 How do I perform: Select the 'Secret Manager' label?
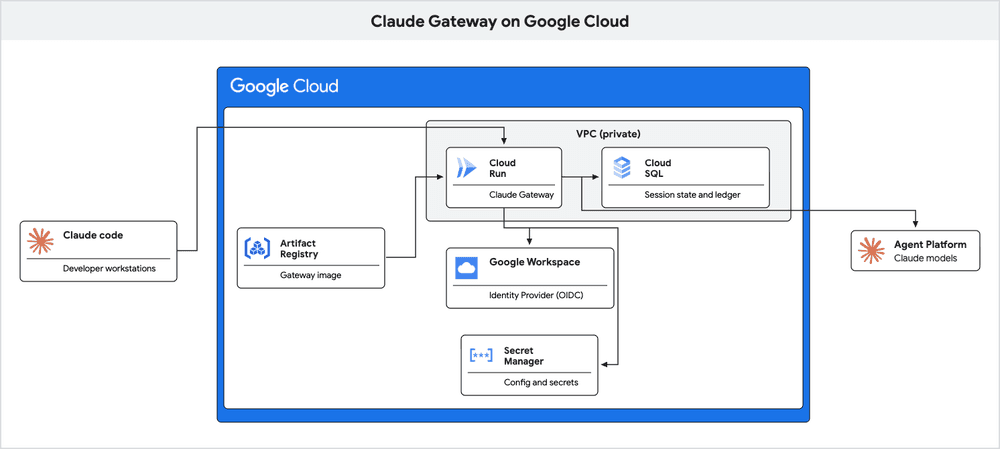click(x=524, y=356)
